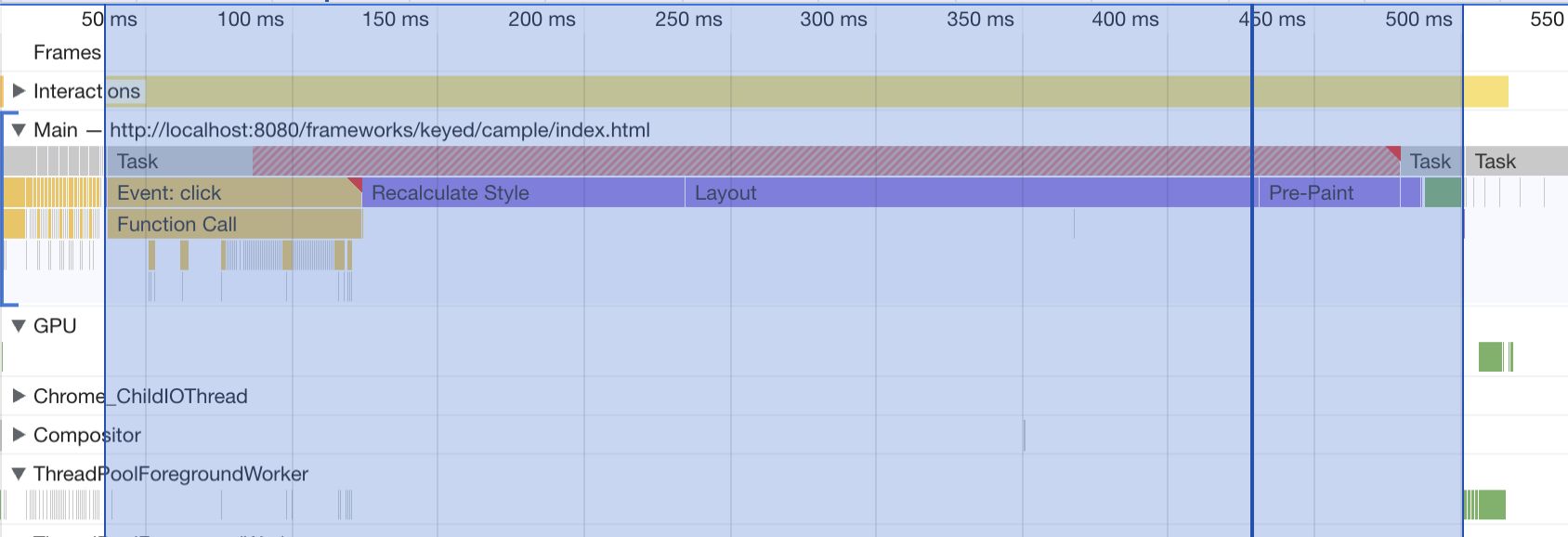Expand the Interactions track
This screenshot has width=1568, height=537.
17,91
